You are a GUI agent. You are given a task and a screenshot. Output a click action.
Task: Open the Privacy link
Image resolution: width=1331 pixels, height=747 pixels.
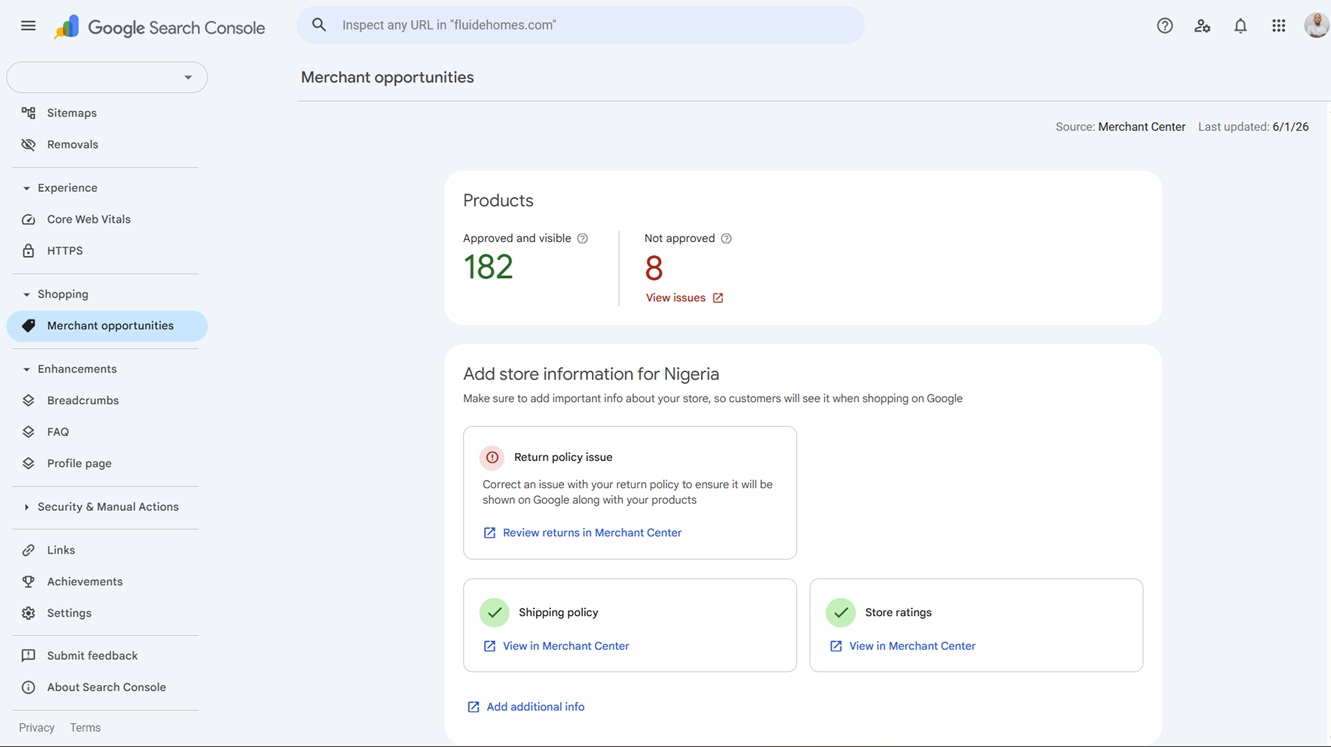(x=37, y=728)
